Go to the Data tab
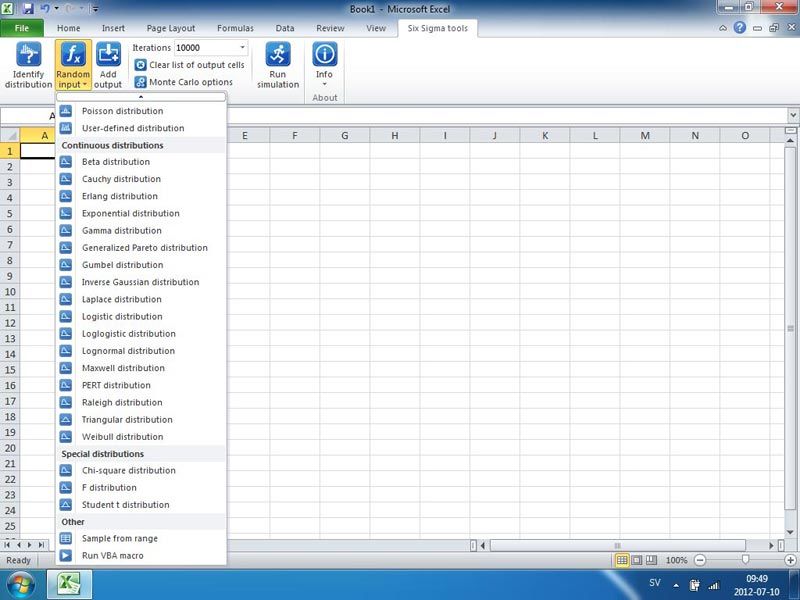Image resolution: width=800 pixels, height=600 pixels. 285,28
